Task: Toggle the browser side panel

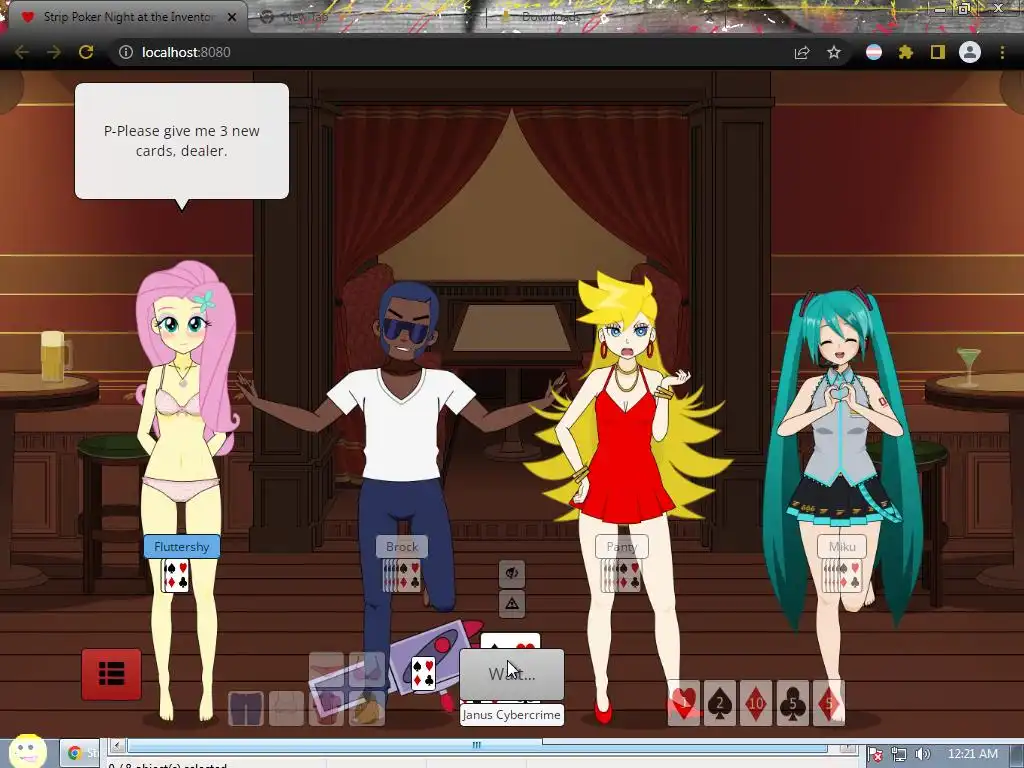Action: coord(938,52)
